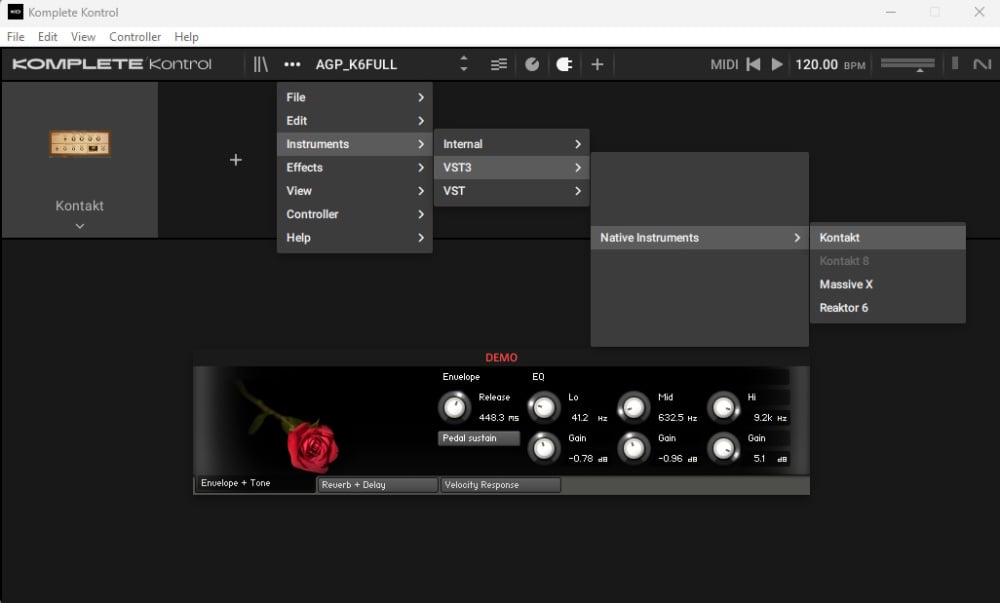Switch to the Velocity Response tab
The image size is (1000, 603).
coord(501,485)
